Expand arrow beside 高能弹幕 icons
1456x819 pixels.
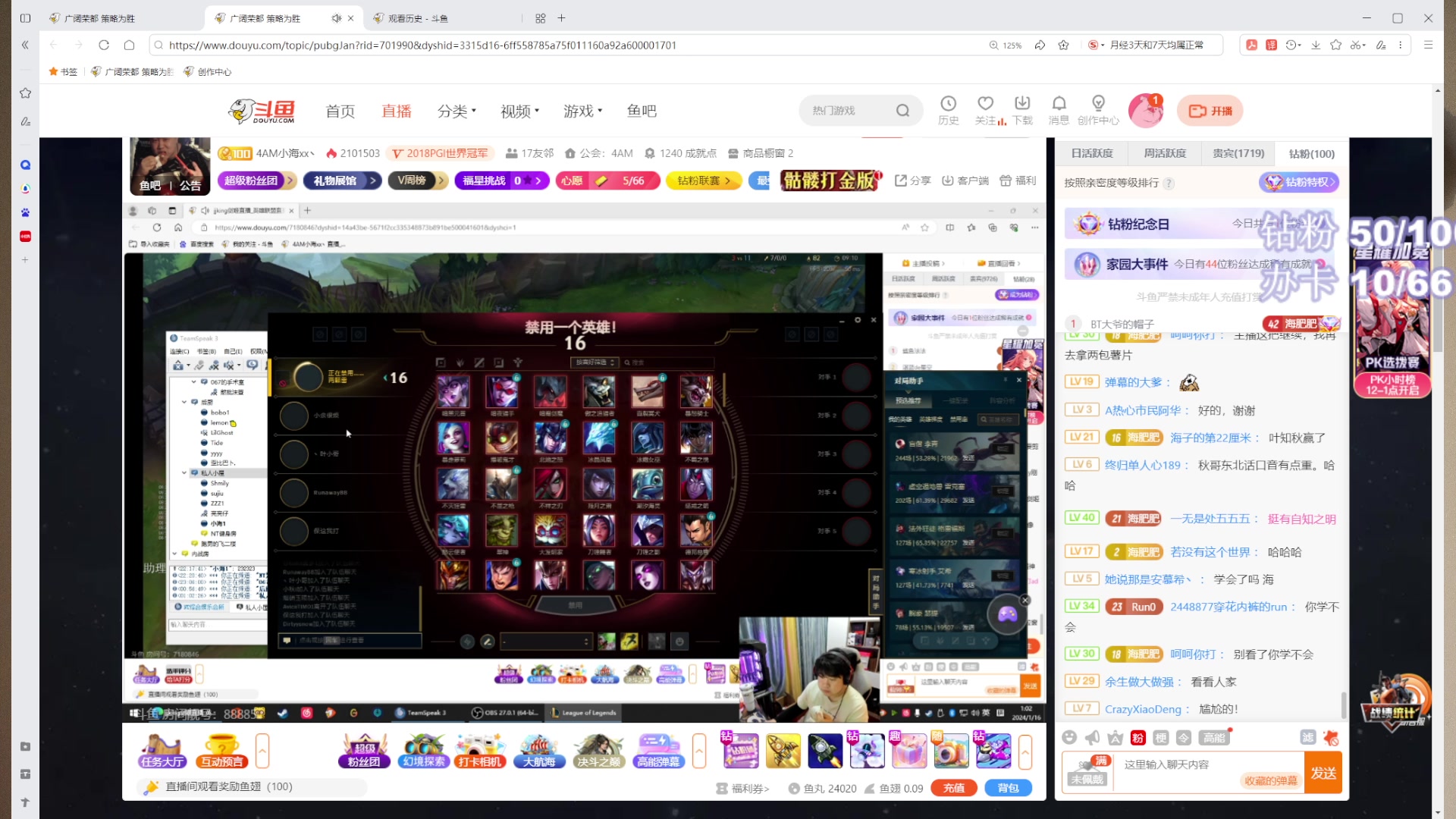699,751
